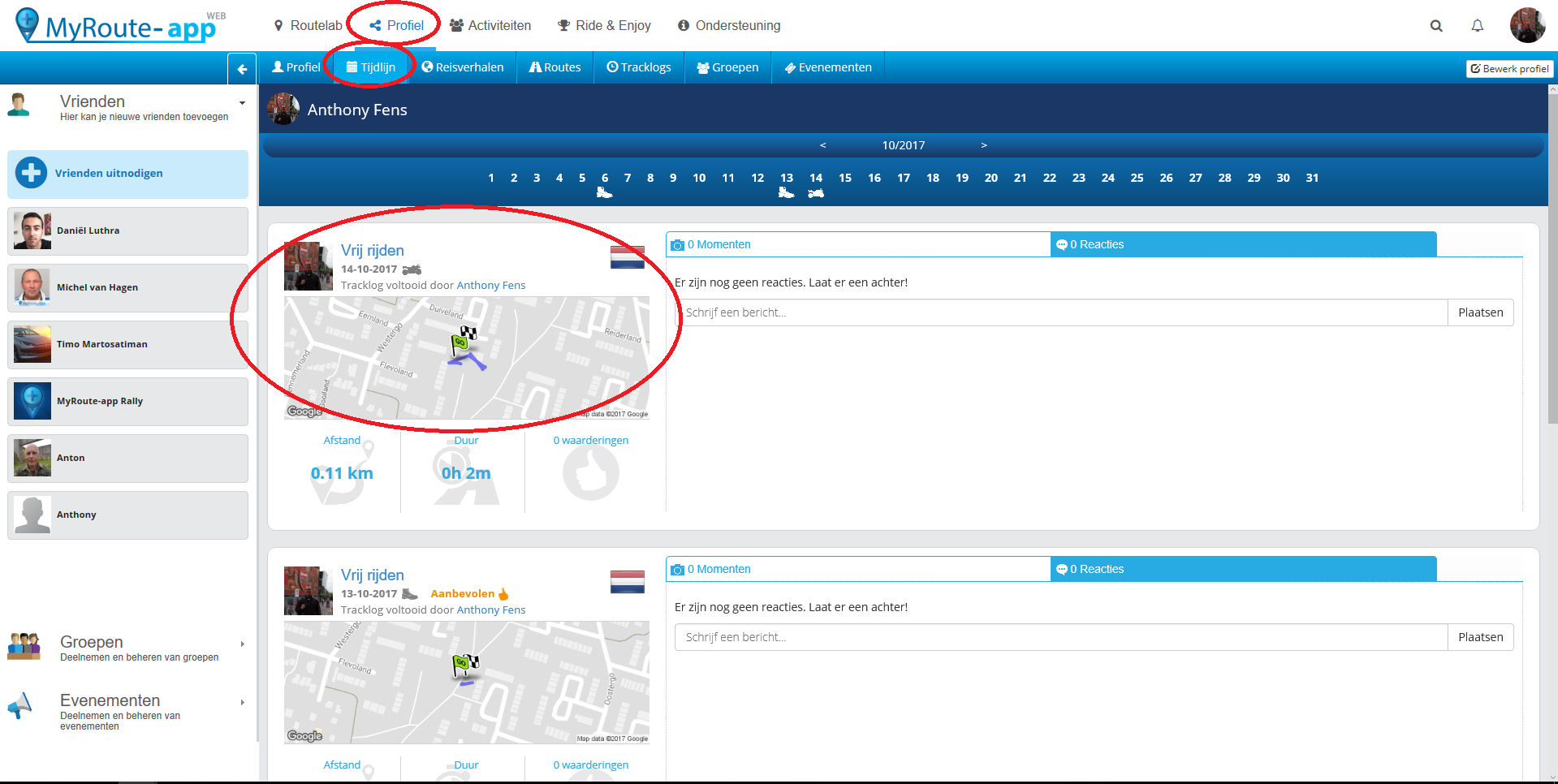Select day 14 in the timeline
Screen dimensions: 1558x784
pyautogui.click(x=816, y=178)
